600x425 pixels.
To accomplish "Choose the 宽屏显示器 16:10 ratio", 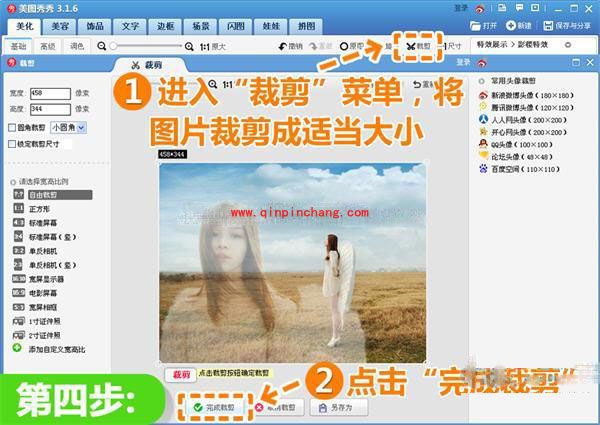I will click(x=39, y=279).
